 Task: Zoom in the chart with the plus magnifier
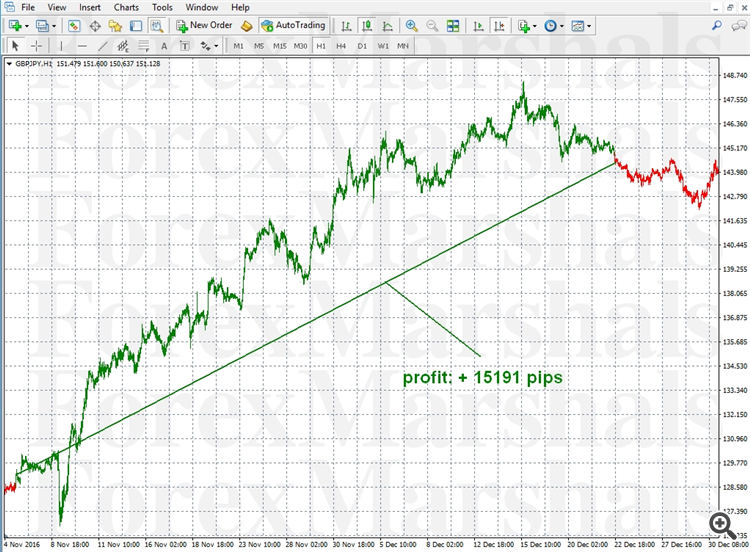[x=411, y=26]
